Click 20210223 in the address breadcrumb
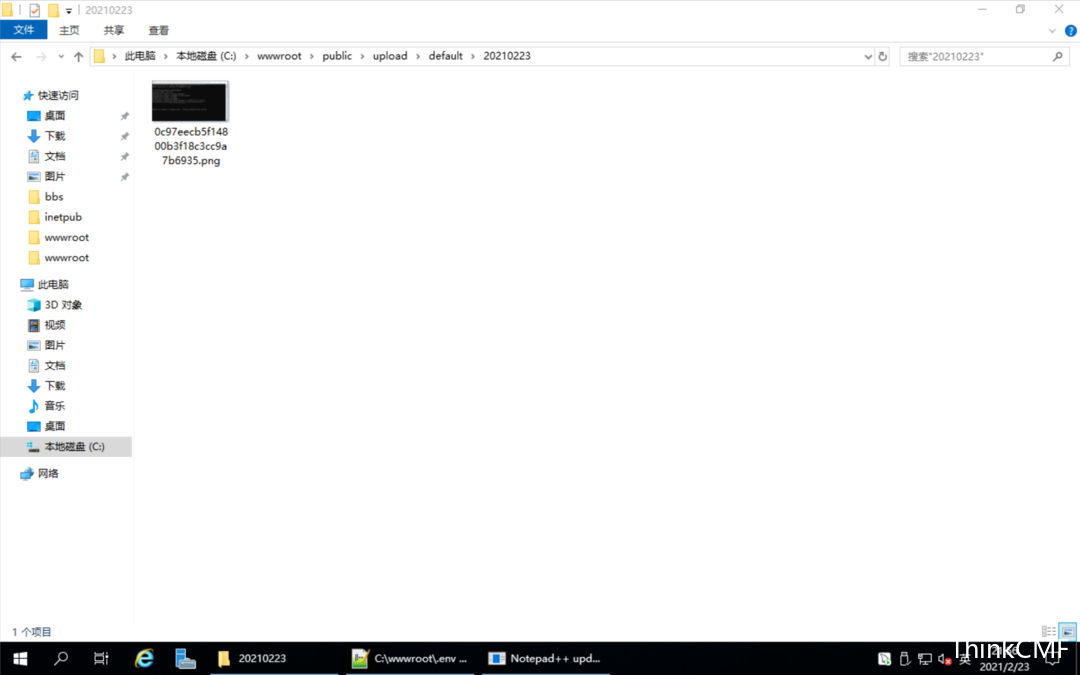Viewport: 1080px width, 675px height. 507,56
